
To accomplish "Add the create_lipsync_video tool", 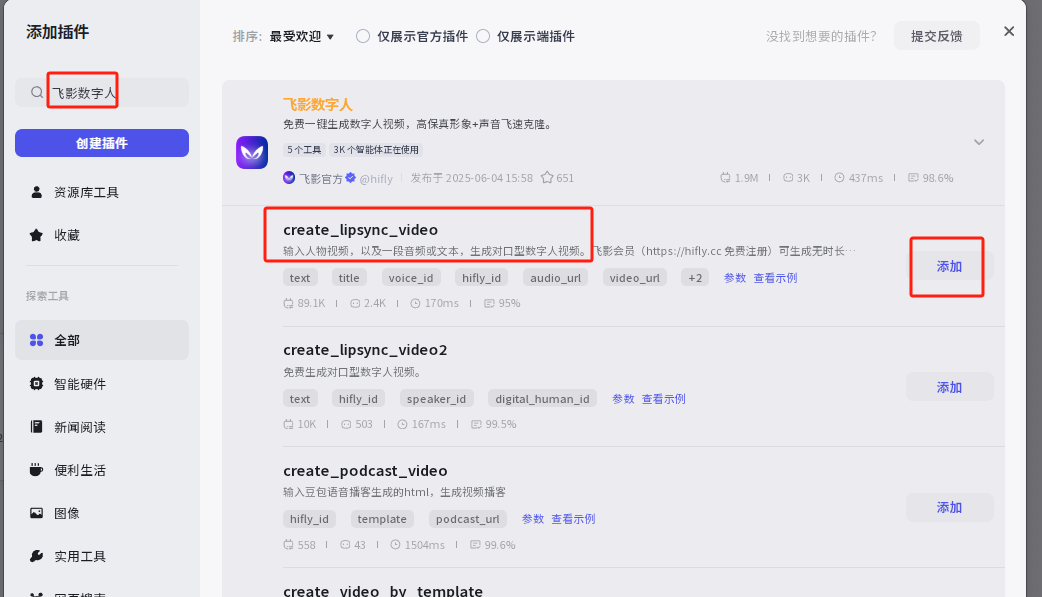I will (950, 266).
